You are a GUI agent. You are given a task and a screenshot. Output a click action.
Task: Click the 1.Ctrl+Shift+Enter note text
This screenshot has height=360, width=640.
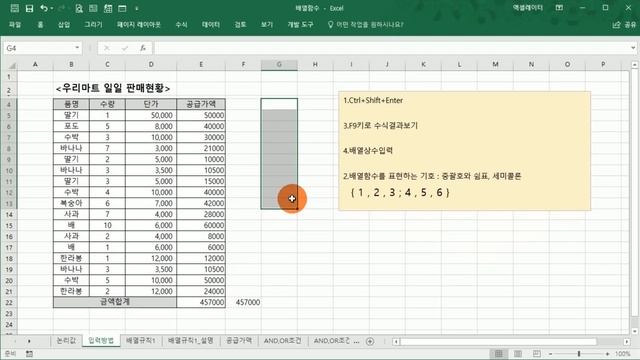tap(373, 100)
